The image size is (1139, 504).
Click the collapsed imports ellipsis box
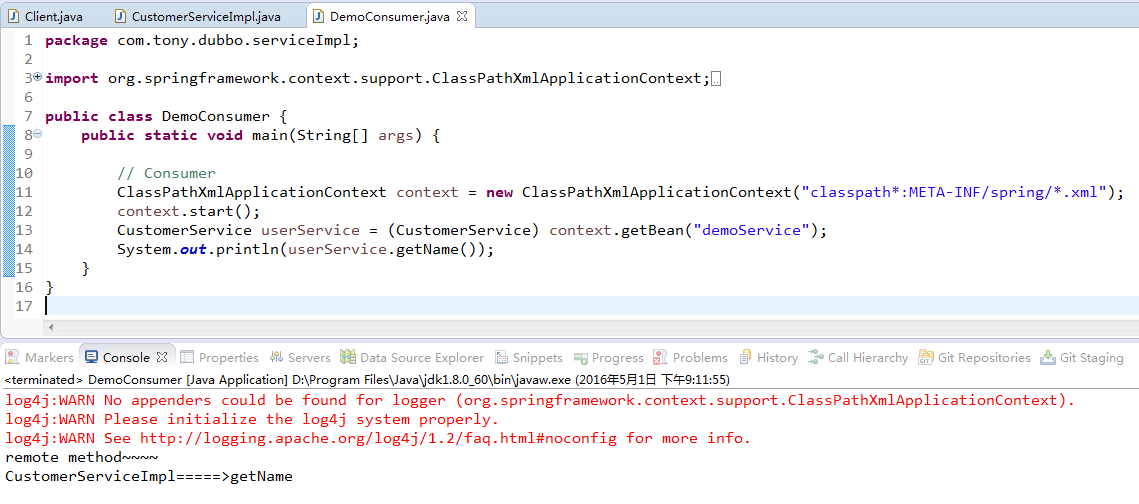[x=716, y=79]
